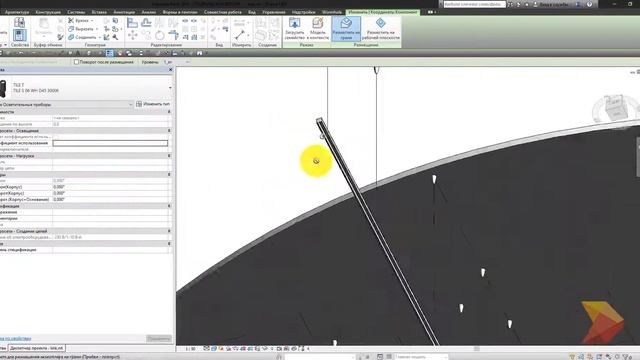Click the 230 В/1-10 В·А parameter value
The height and width of the screenshot is (360, 640).
pos(68,237)
